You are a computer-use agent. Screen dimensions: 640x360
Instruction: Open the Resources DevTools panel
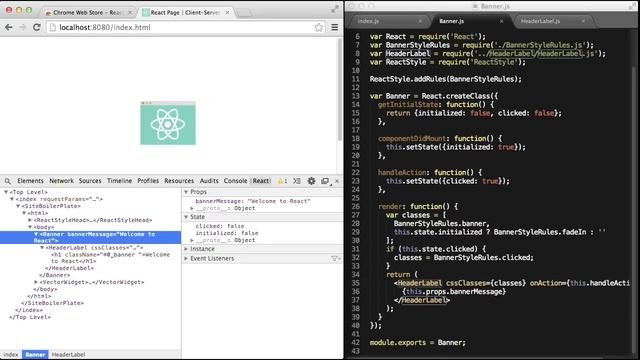pyautogui.click(x=179, y=181)
